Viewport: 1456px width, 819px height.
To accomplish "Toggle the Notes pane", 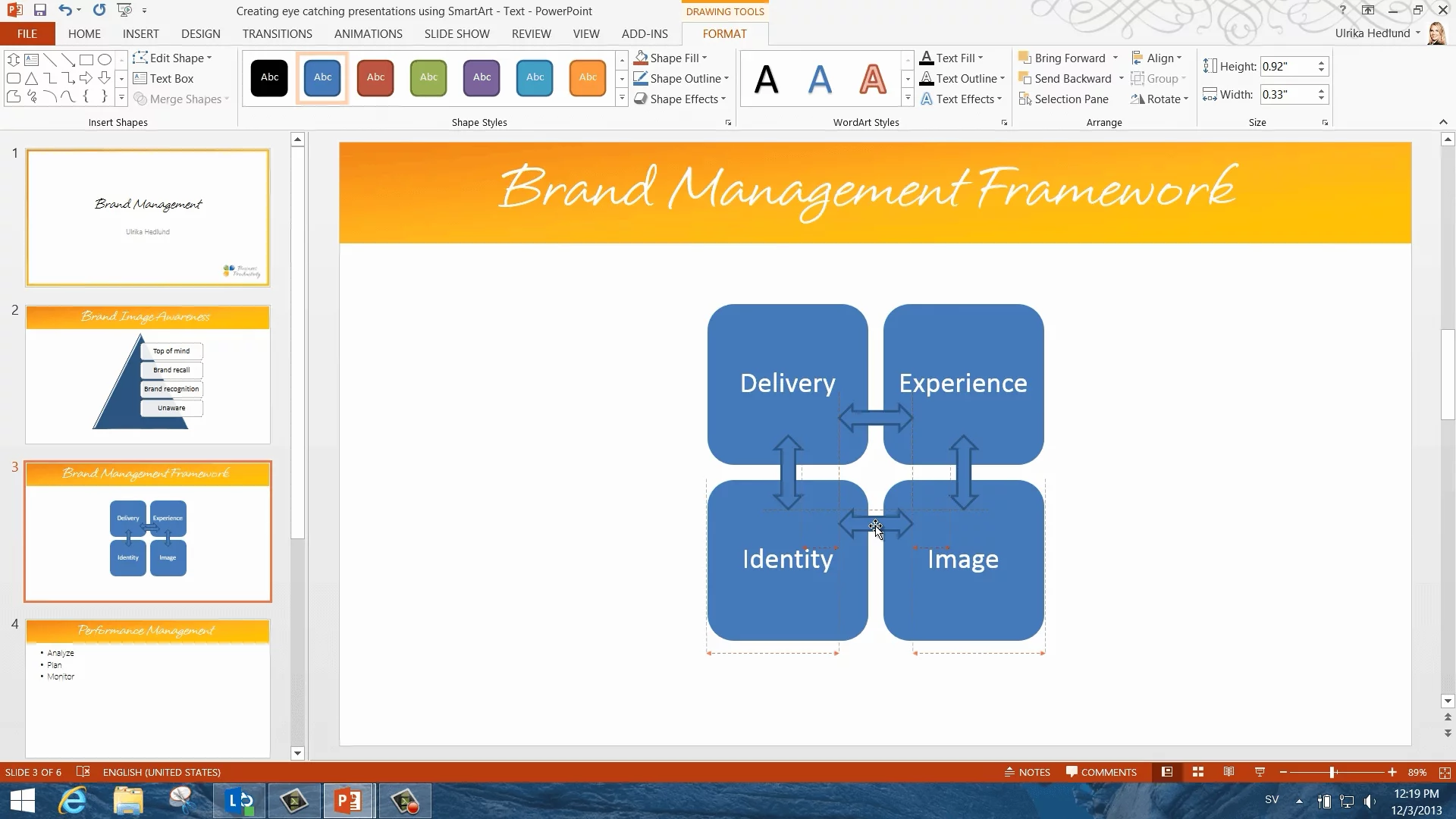I will [1028, 772].
